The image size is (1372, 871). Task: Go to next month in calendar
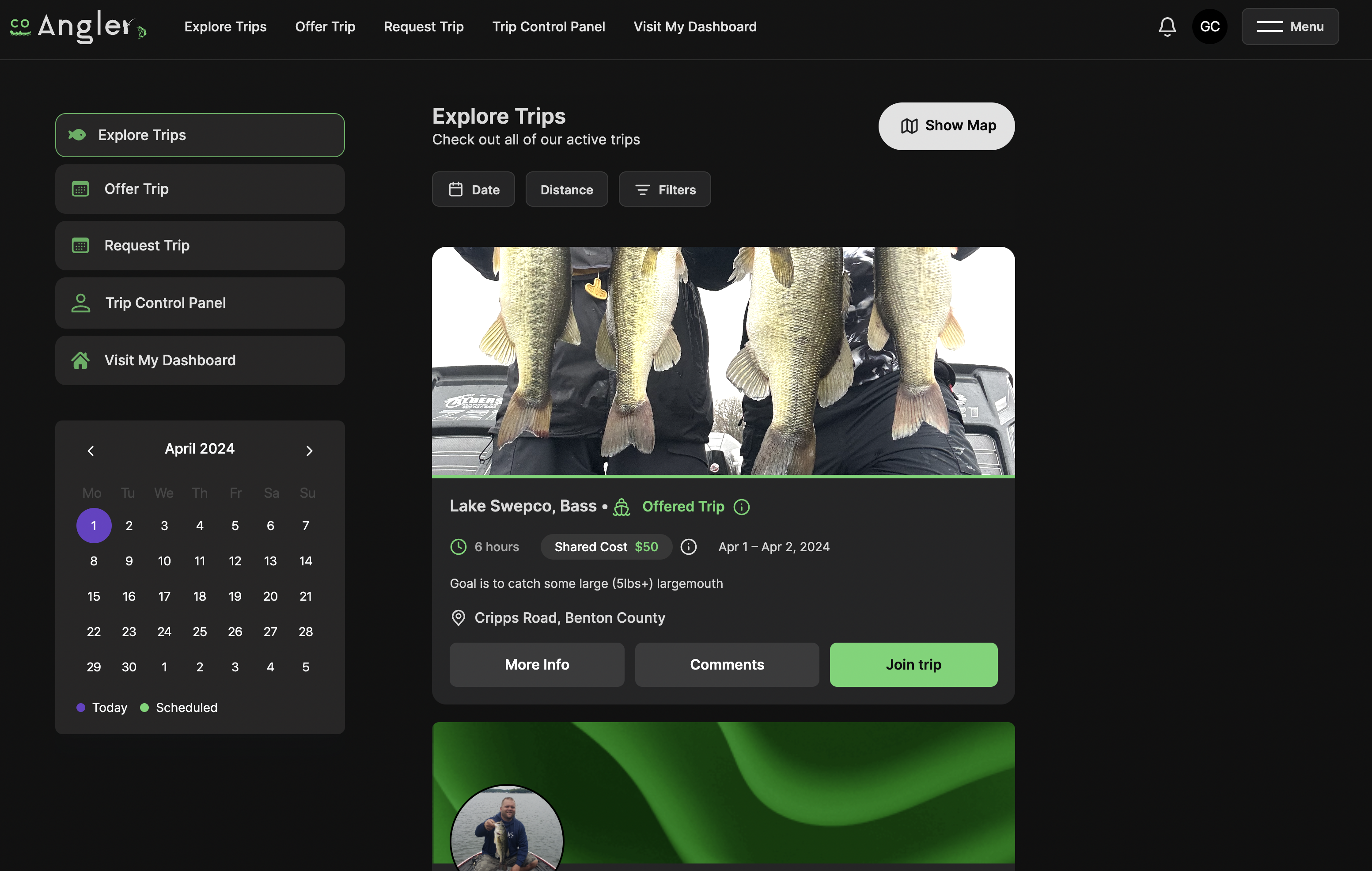(309, 451)
